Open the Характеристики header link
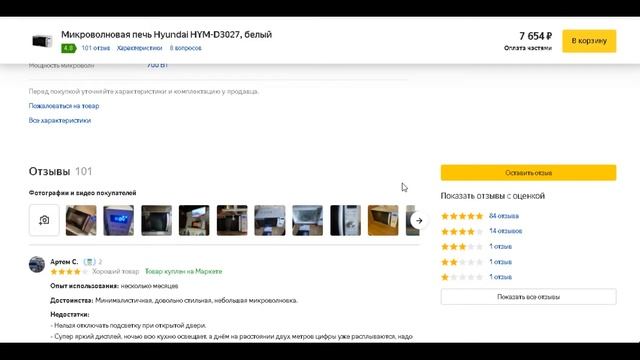The image size is (640, 360). click(140, 48)
